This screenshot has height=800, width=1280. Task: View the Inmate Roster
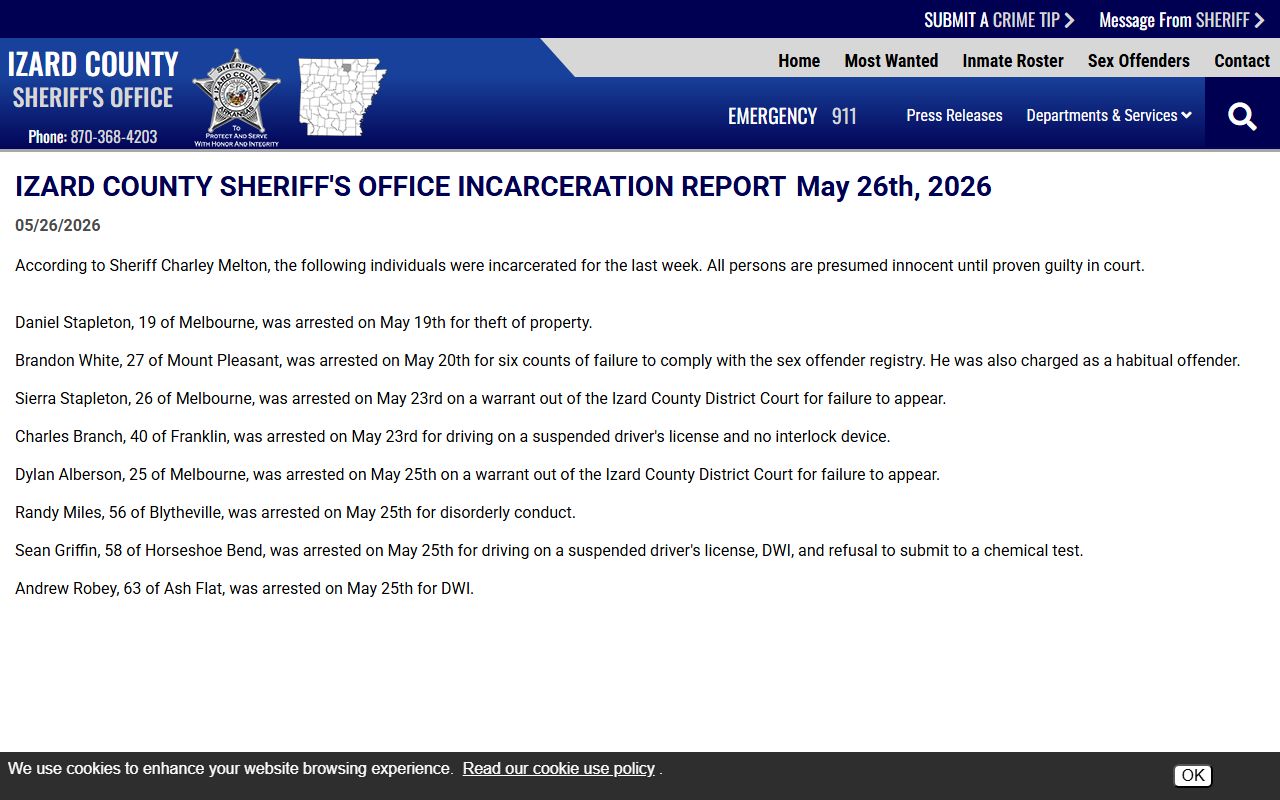click(1013, 61)
